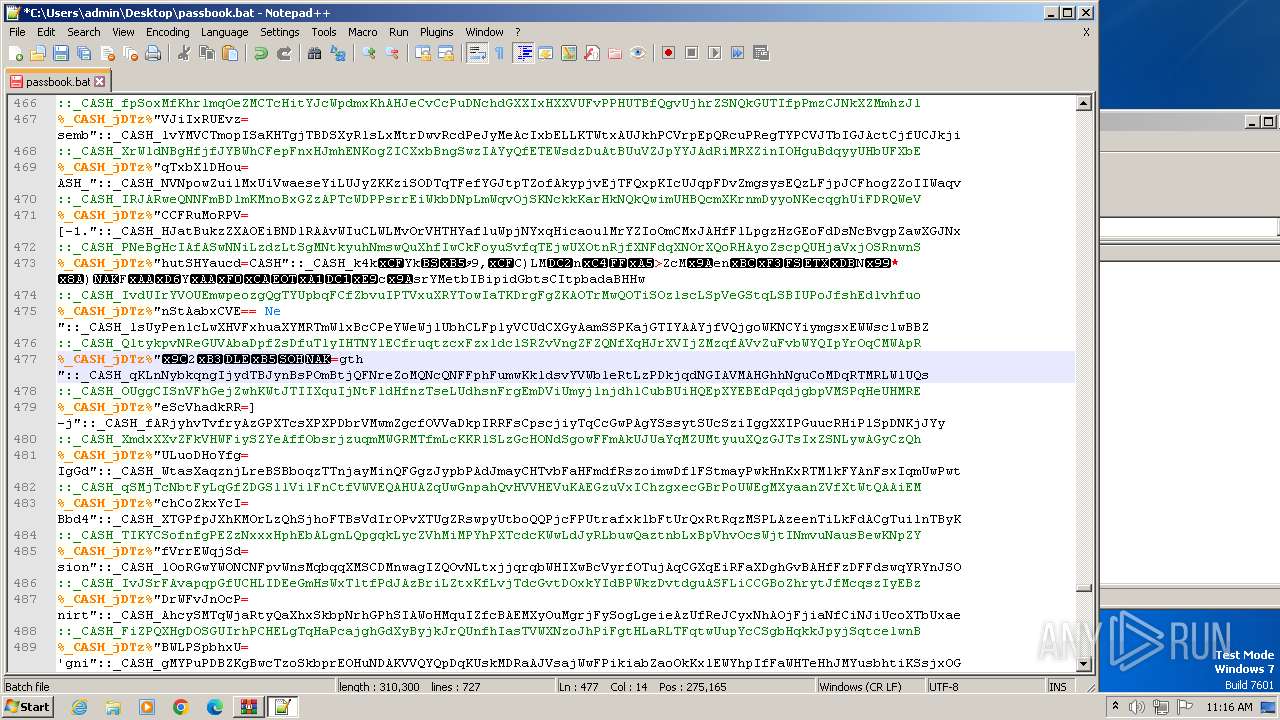
Task: Save the current recorded macro icon
Action: (x=760, y=53)
